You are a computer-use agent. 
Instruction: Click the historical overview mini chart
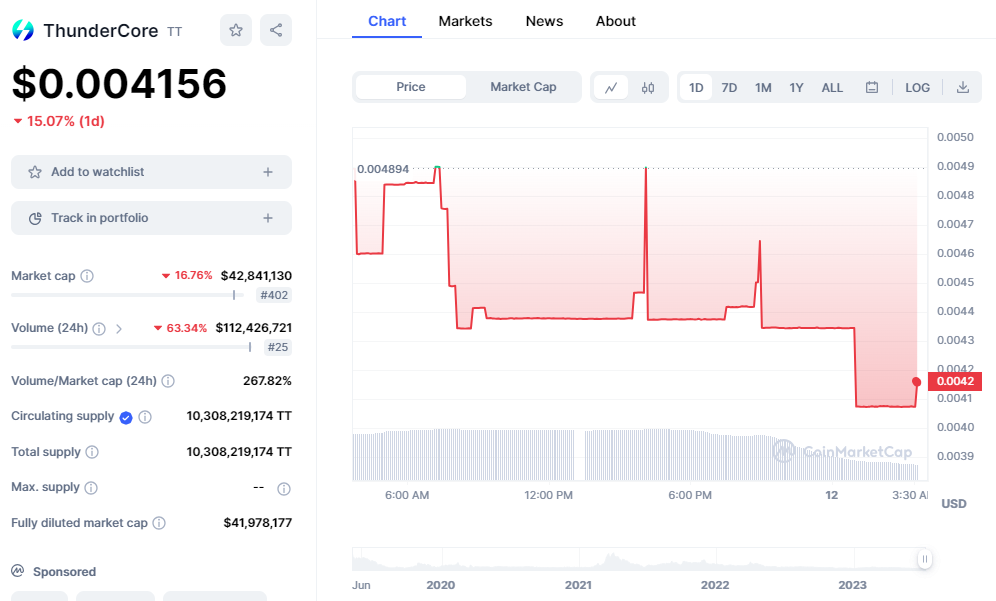[638, 559]
